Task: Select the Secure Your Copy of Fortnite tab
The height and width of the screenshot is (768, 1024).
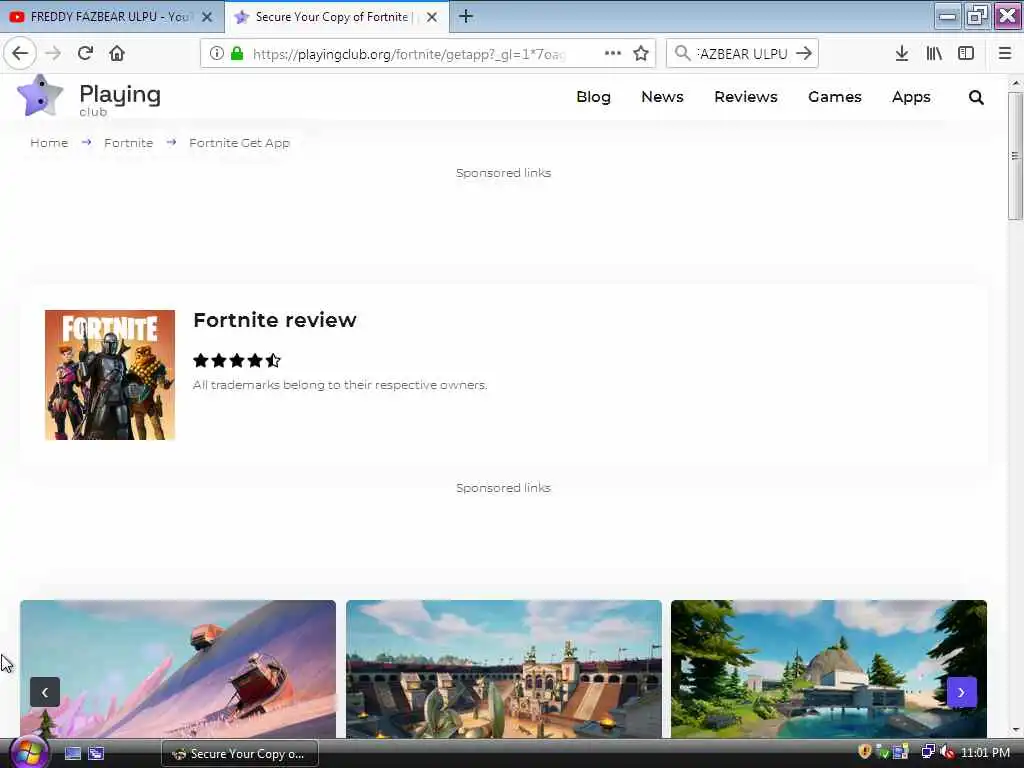Action: tap(336, 17)
